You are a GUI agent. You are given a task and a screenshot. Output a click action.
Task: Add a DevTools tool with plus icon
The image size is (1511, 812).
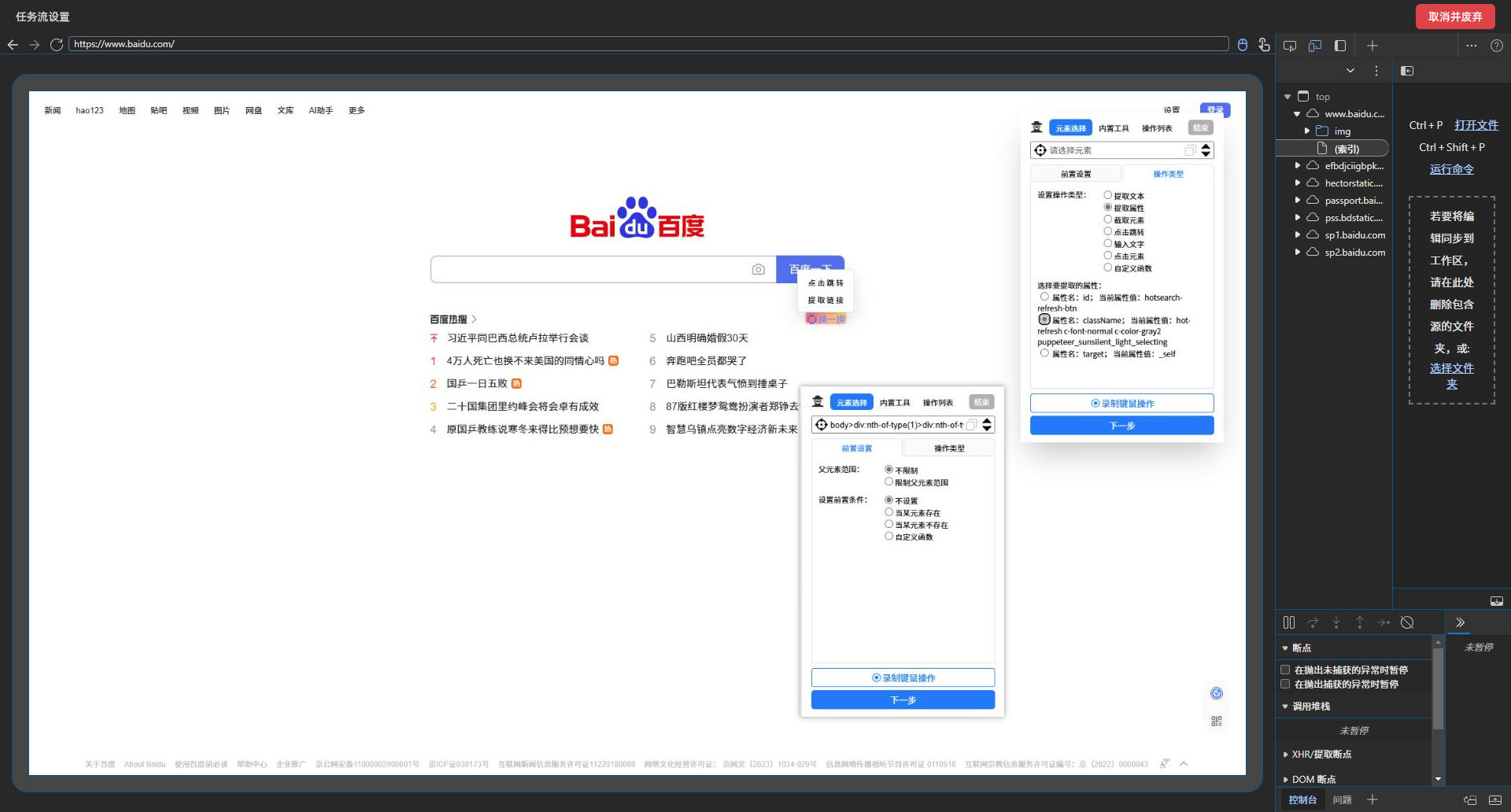click(1372, 46)
